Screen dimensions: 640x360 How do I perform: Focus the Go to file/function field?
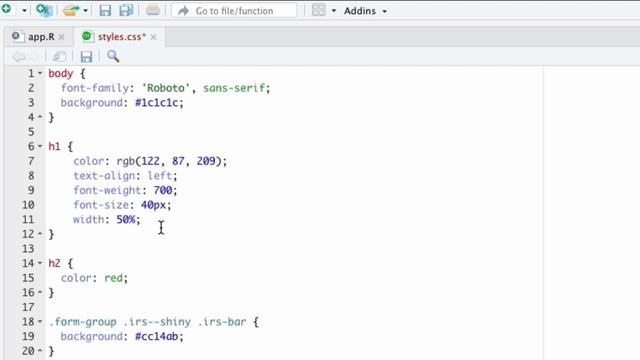point(234,11)
